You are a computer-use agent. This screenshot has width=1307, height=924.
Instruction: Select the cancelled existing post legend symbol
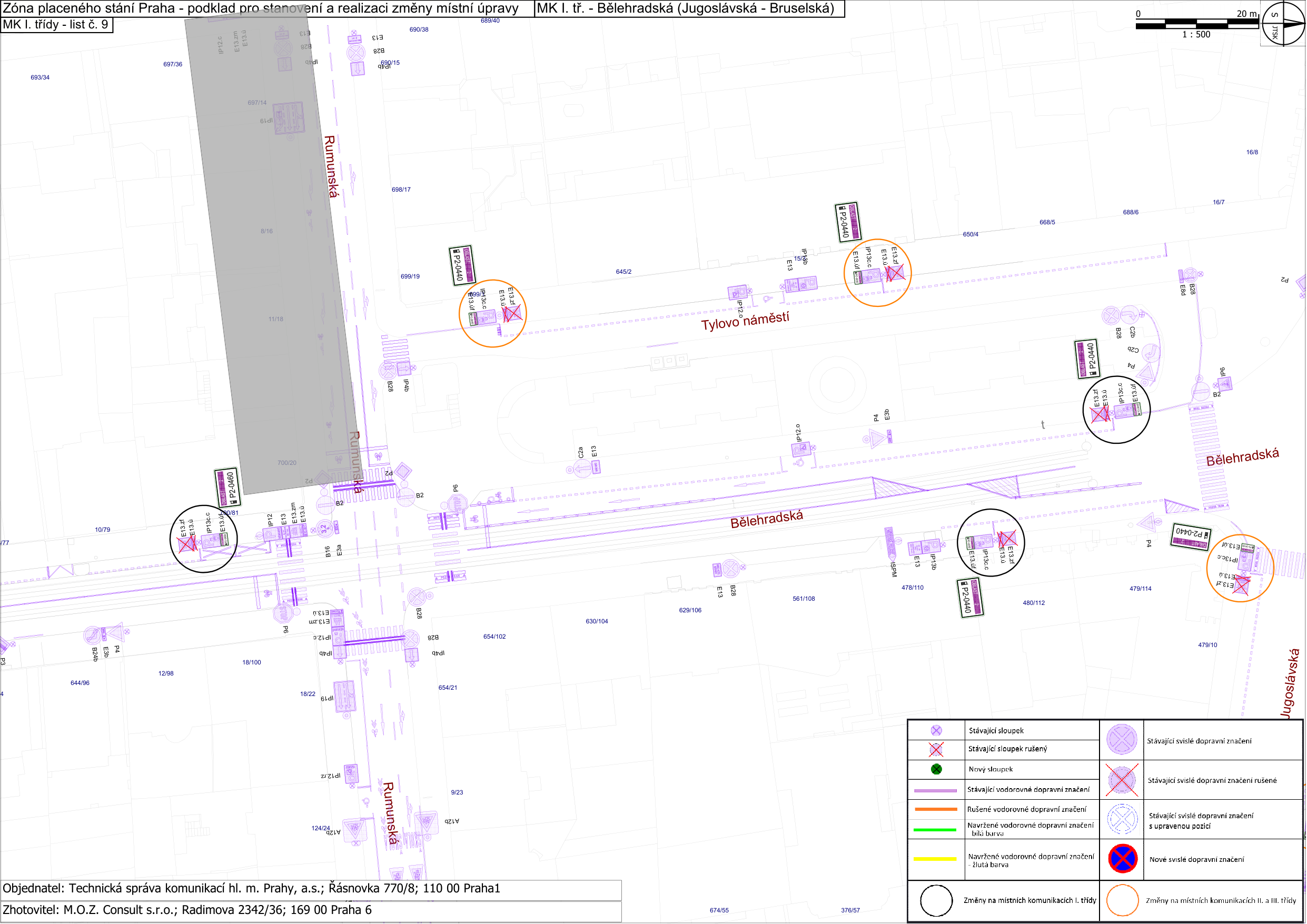click(936, 749)
